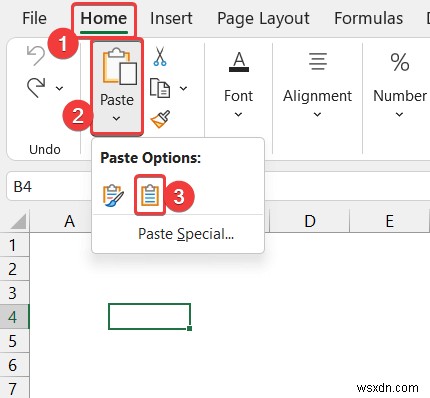
Task: Expand the Redo history dropdown arrow
Action: click(x=60, y=88)
